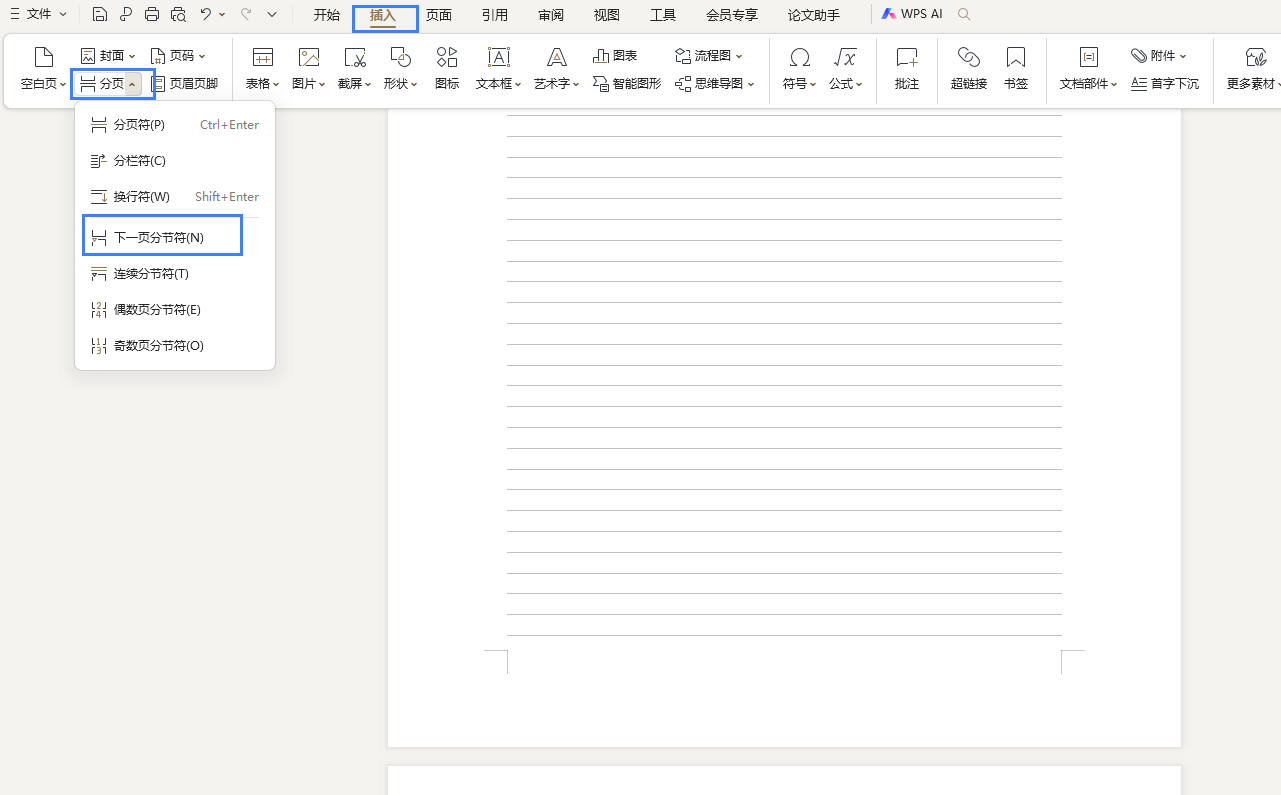This screenshot has height=795, width=1281.
Task: Click the Shapes (形状) icon
Action: point(401,57)
